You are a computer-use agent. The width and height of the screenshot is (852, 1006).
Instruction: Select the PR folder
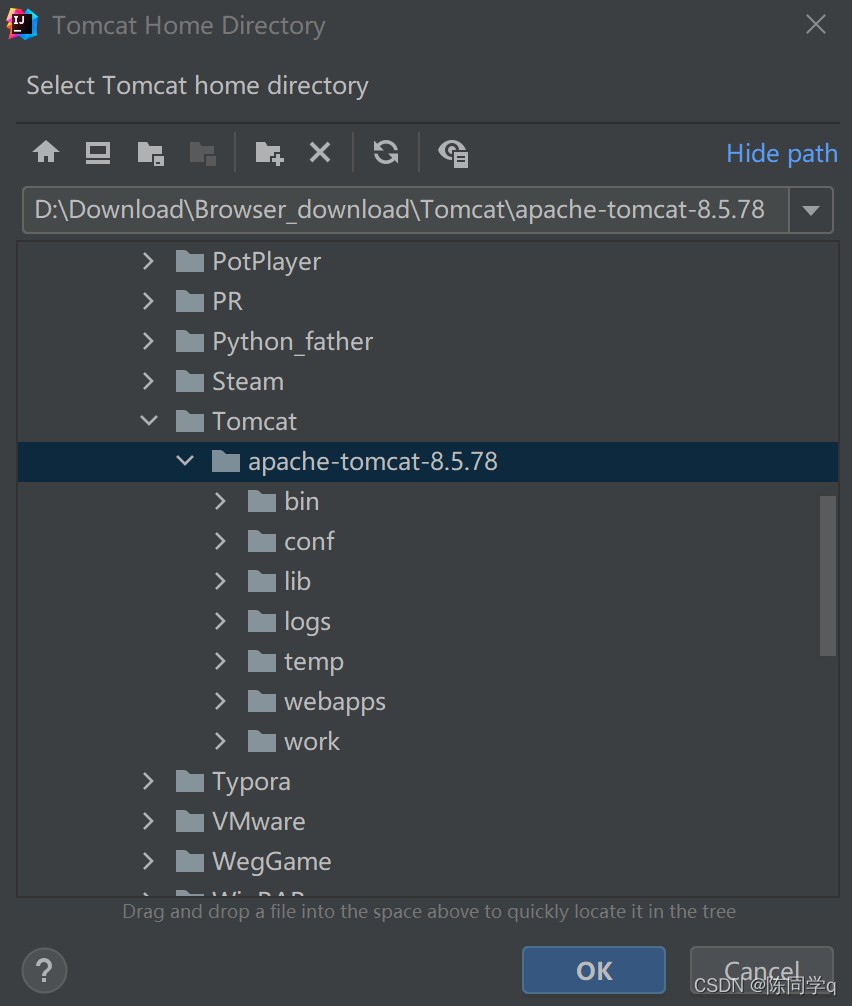(x=209, y=301)
